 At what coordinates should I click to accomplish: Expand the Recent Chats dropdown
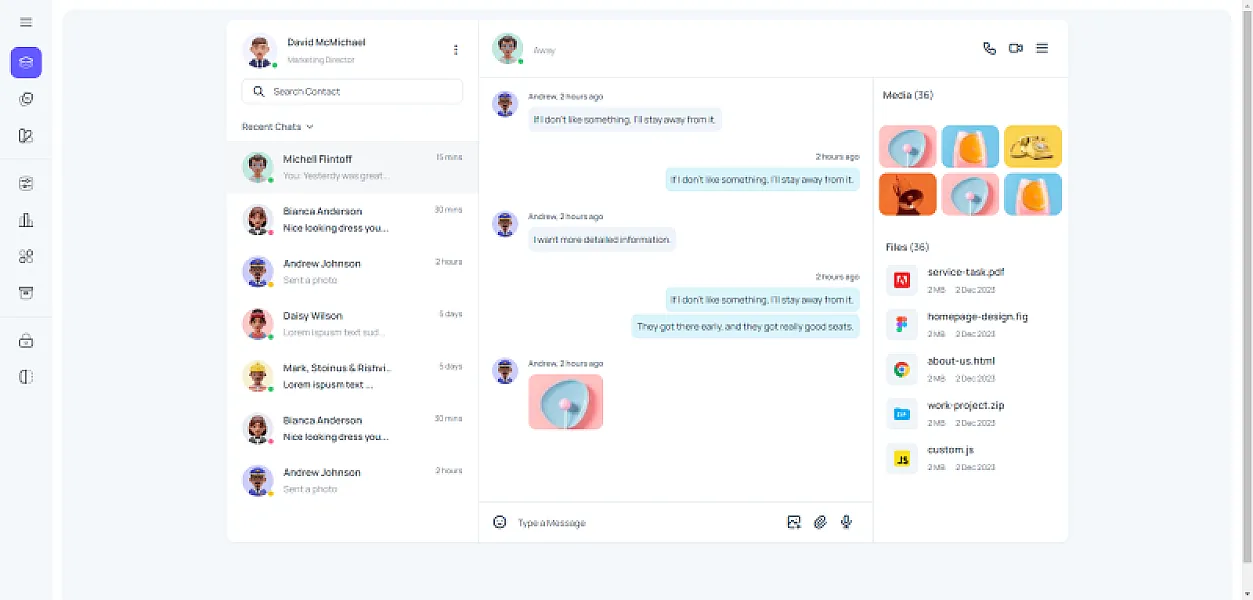click(x=278, y=127)
